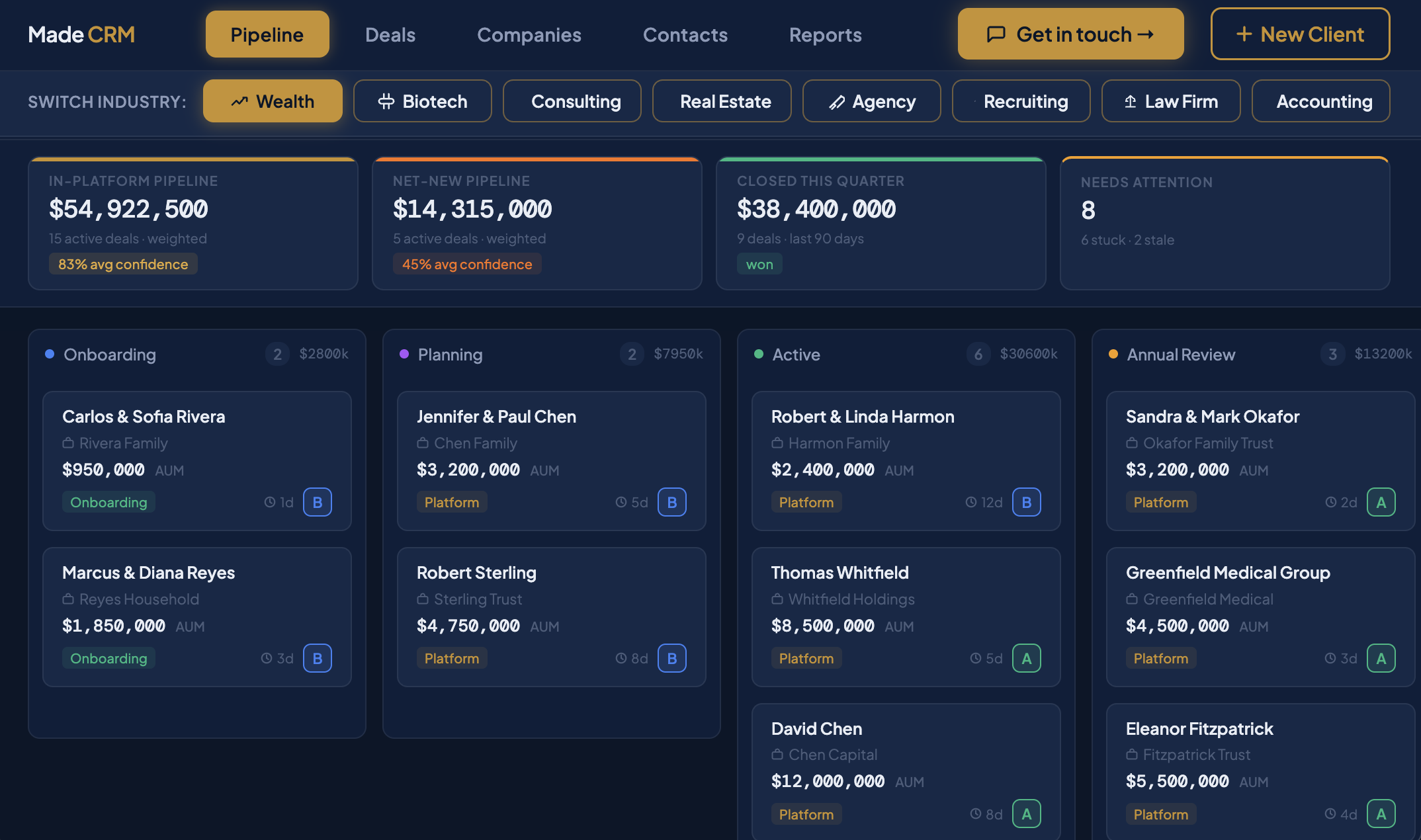Select the Wealth industry

tap(273, 101)
